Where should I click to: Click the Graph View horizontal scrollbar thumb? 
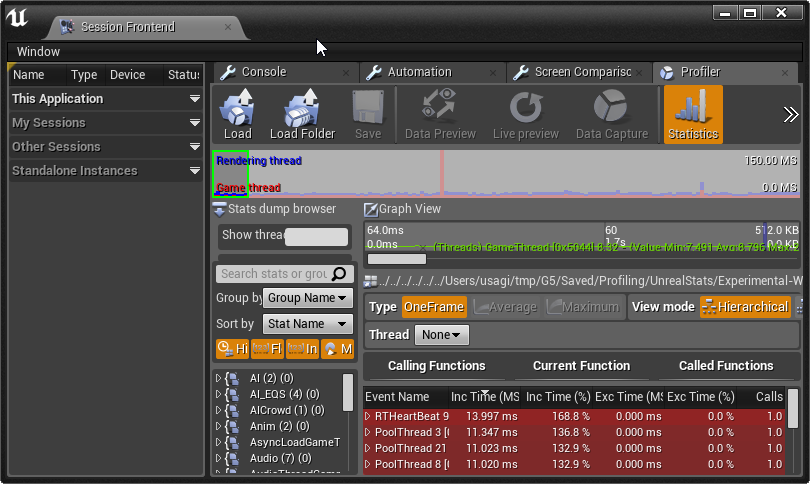point(397,259)
